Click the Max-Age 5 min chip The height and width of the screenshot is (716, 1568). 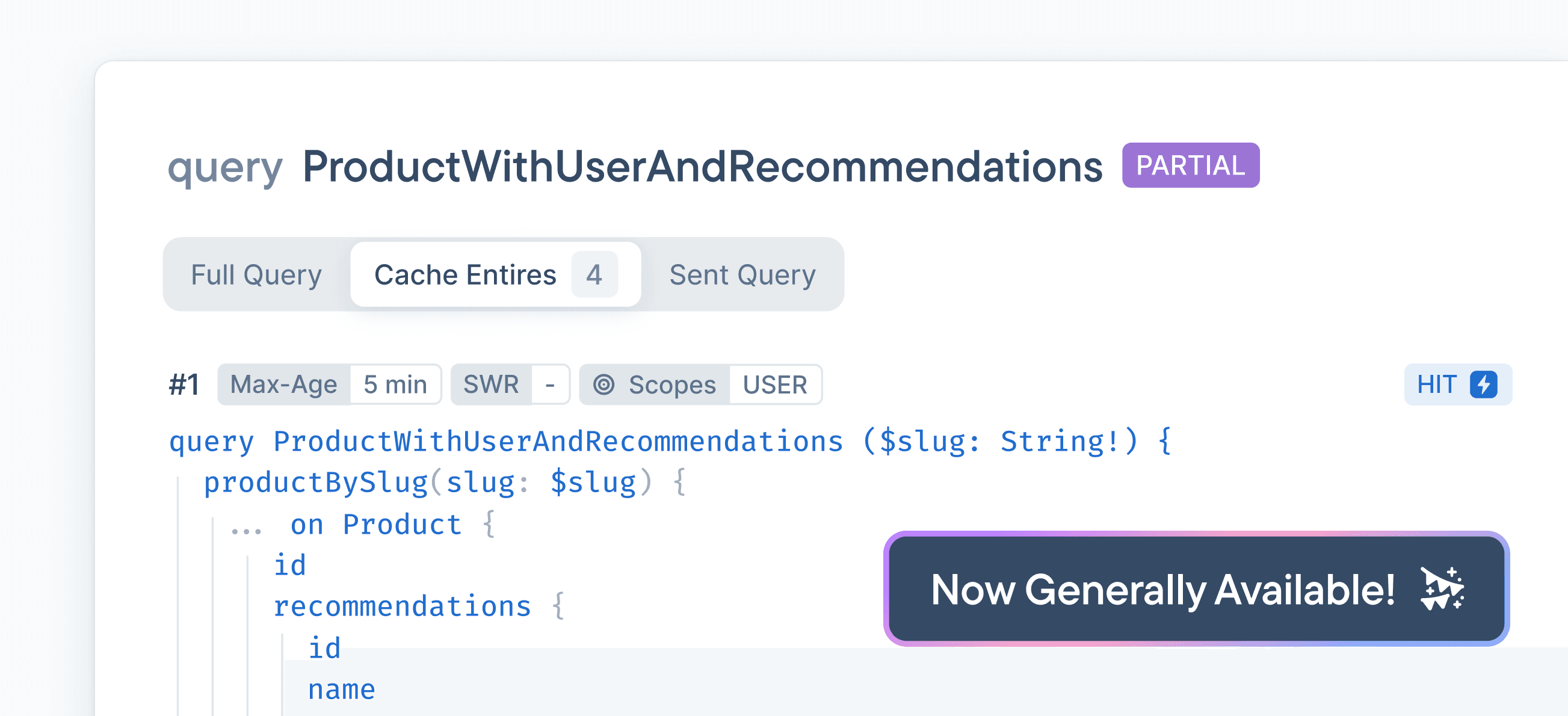click(x=329, y=385)
